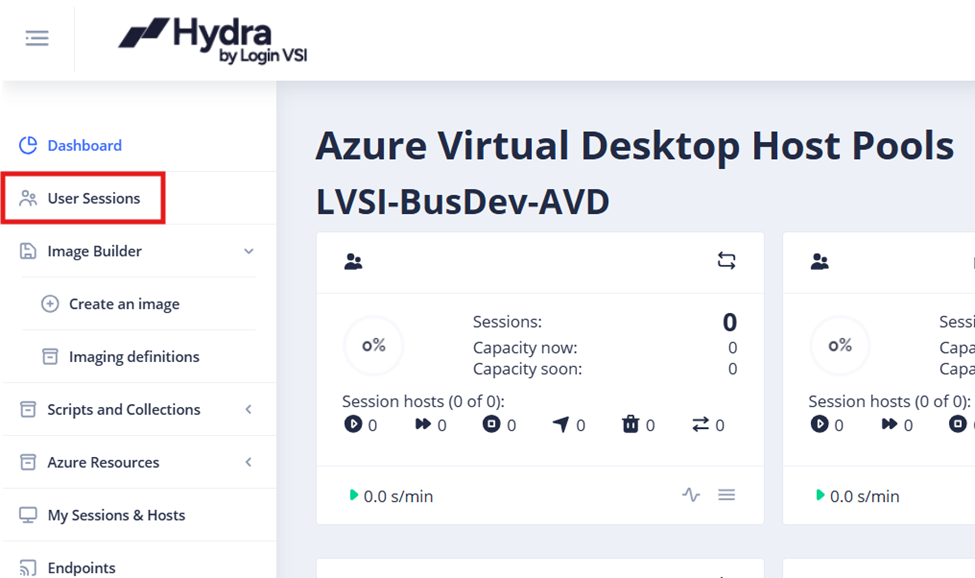Screen dimensions: 975x578
Task: Click the stopped hosts stop icon
Action: [x=490, y=424]
